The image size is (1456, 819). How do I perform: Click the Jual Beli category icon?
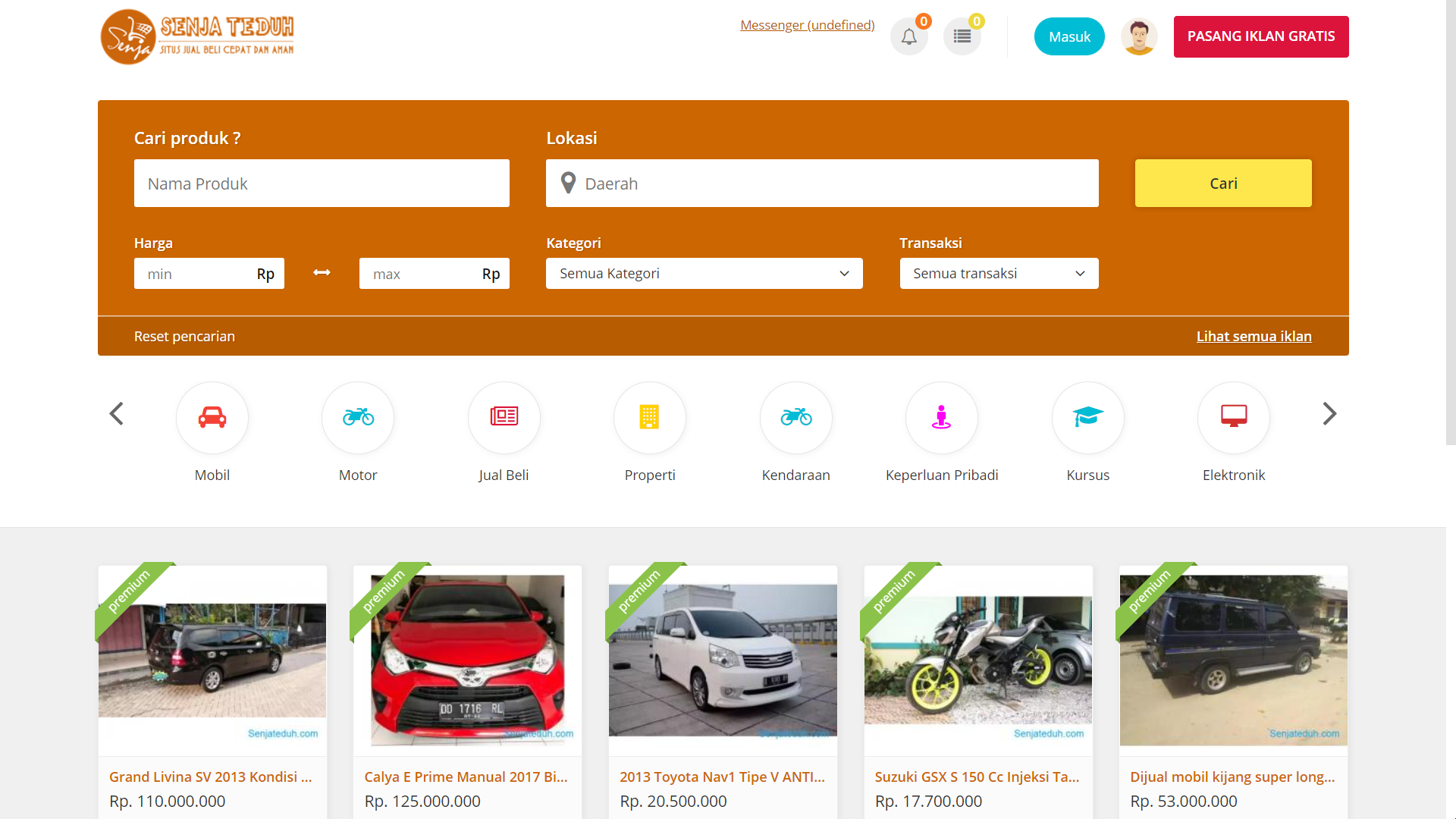[x=504, y=418]
